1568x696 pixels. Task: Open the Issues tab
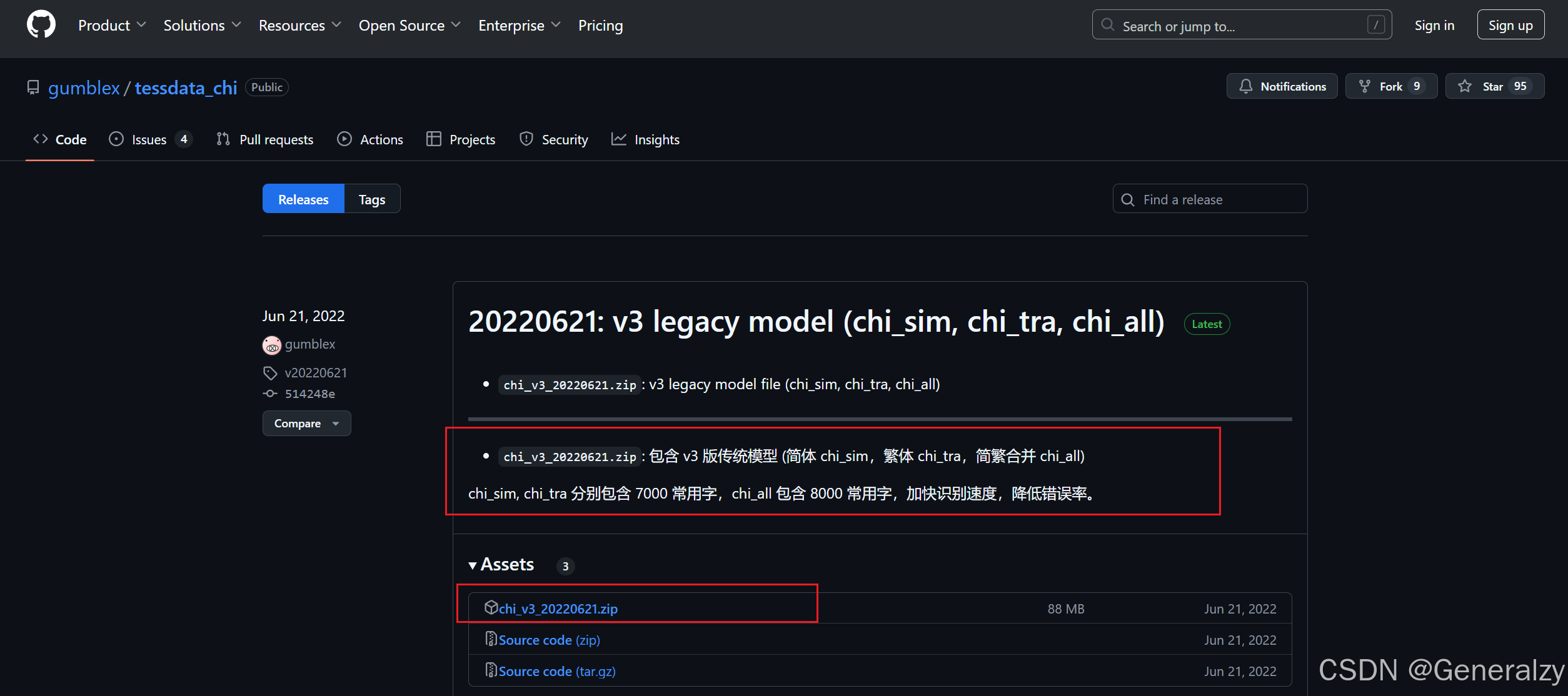[x=149, y=140]
